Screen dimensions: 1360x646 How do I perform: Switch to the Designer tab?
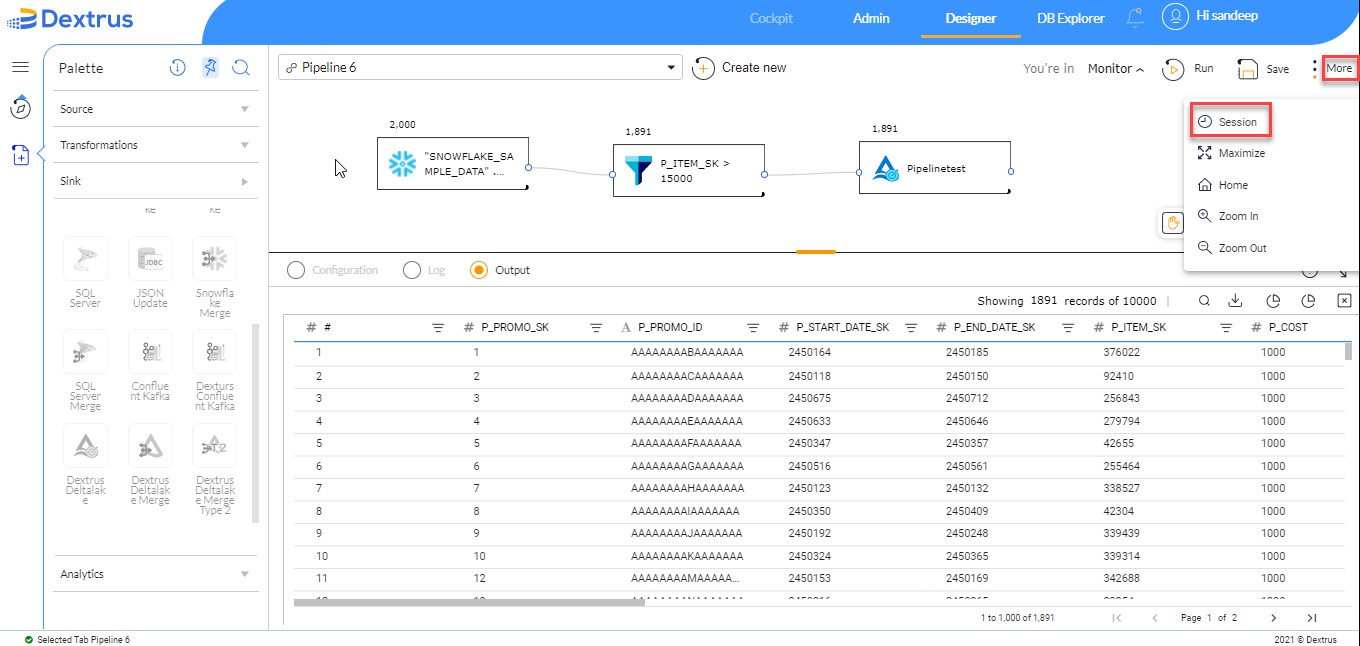[971, 18]
